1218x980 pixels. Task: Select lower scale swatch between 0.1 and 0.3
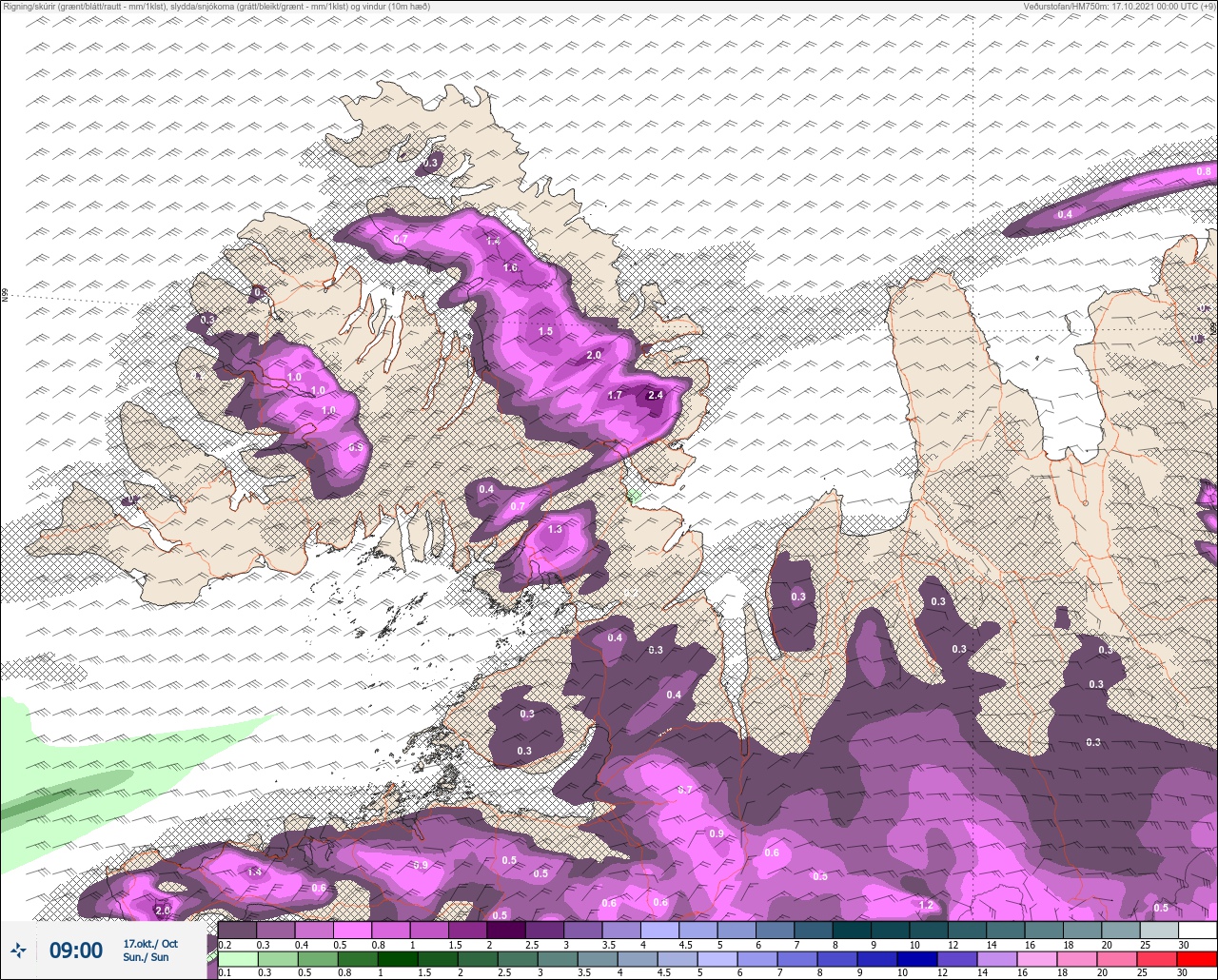[x=237, y=958]
